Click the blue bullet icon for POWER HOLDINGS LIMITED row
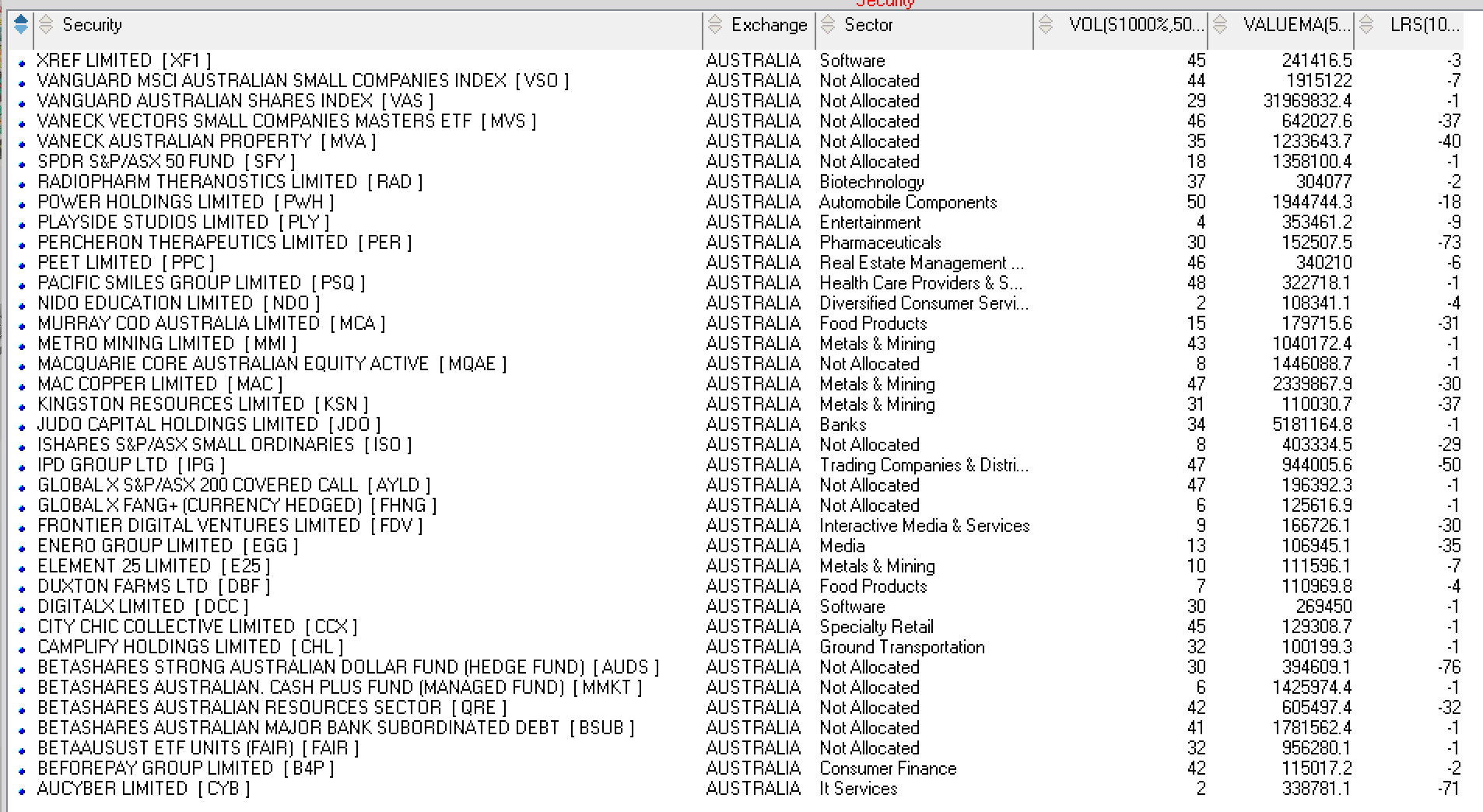Screen dimensions: 1483x812 pyautogui.click(x=22, y=205)
